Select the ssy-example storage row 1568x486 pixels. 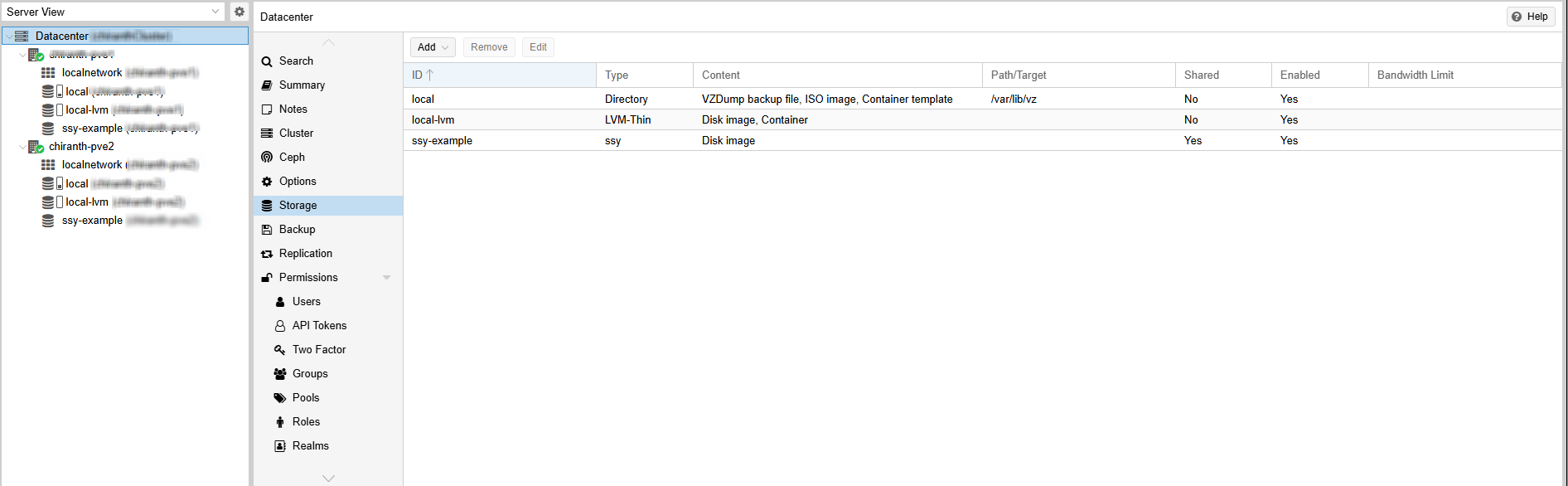442,141
